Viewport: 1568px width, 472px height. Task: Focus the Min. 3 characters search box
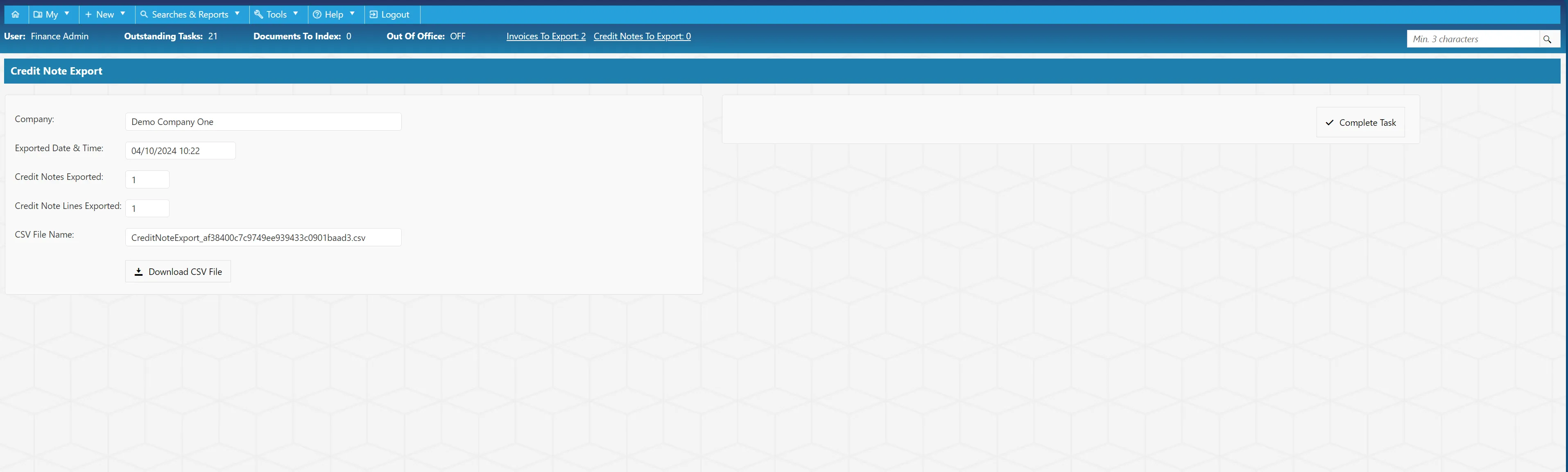coord(1473,39)
